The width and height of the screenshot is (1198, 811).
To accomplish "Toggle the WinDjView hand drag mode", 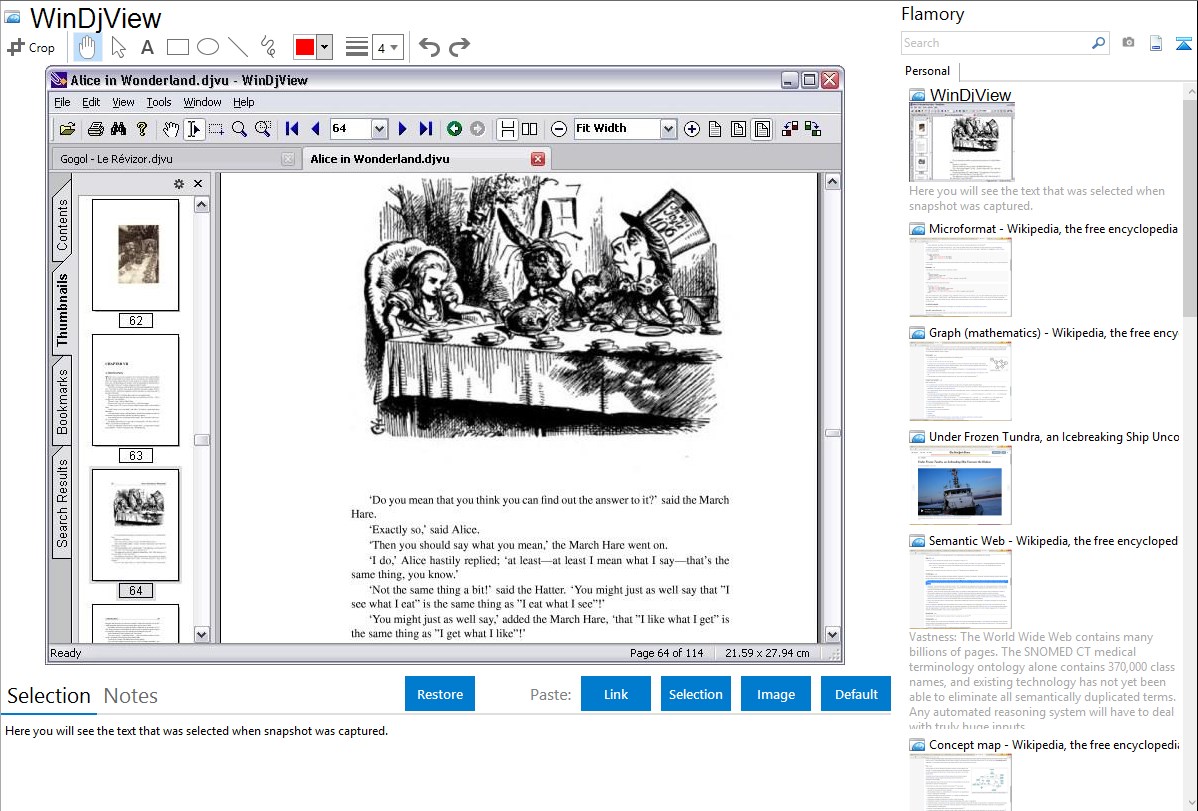I will pos(170,128).
